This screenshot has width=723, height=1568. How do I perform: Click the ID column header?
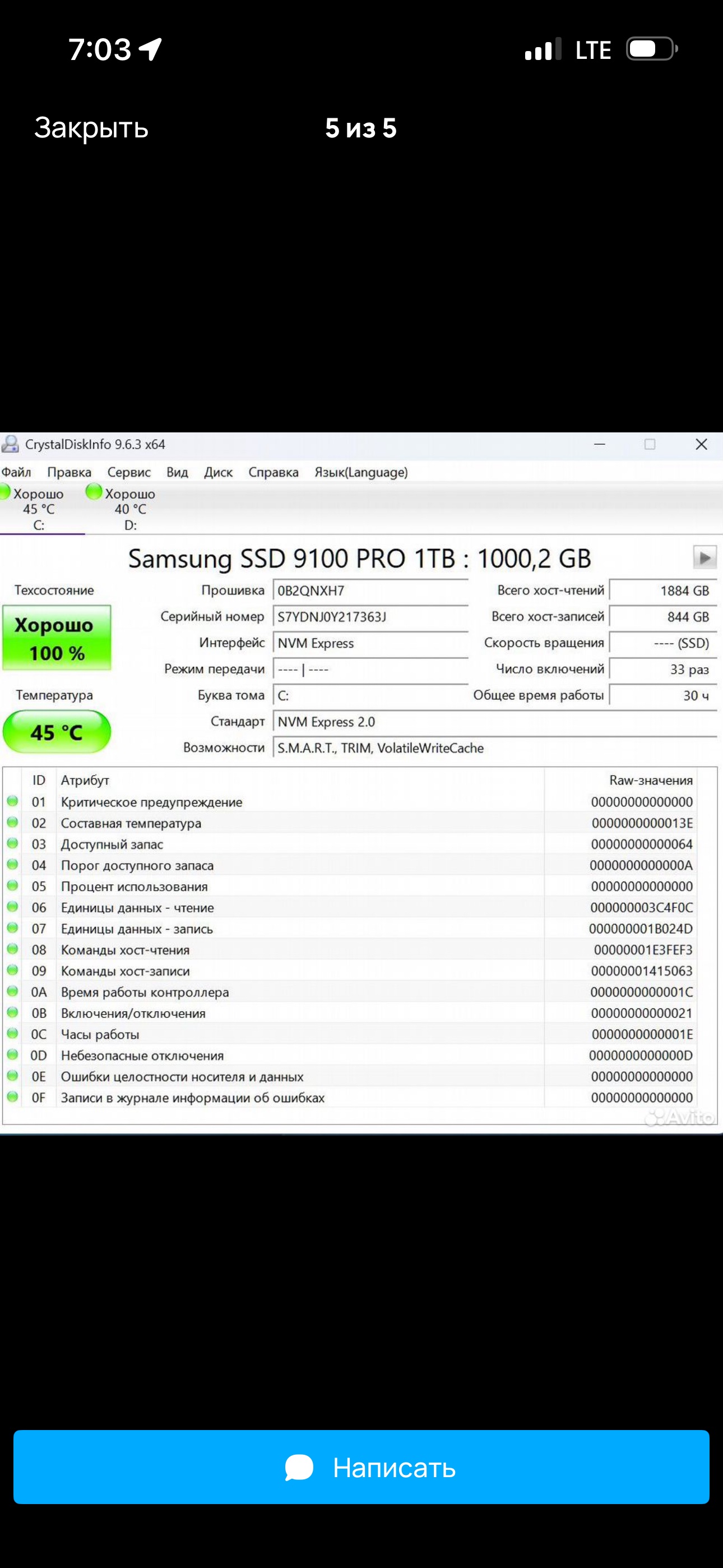[39, 780]
